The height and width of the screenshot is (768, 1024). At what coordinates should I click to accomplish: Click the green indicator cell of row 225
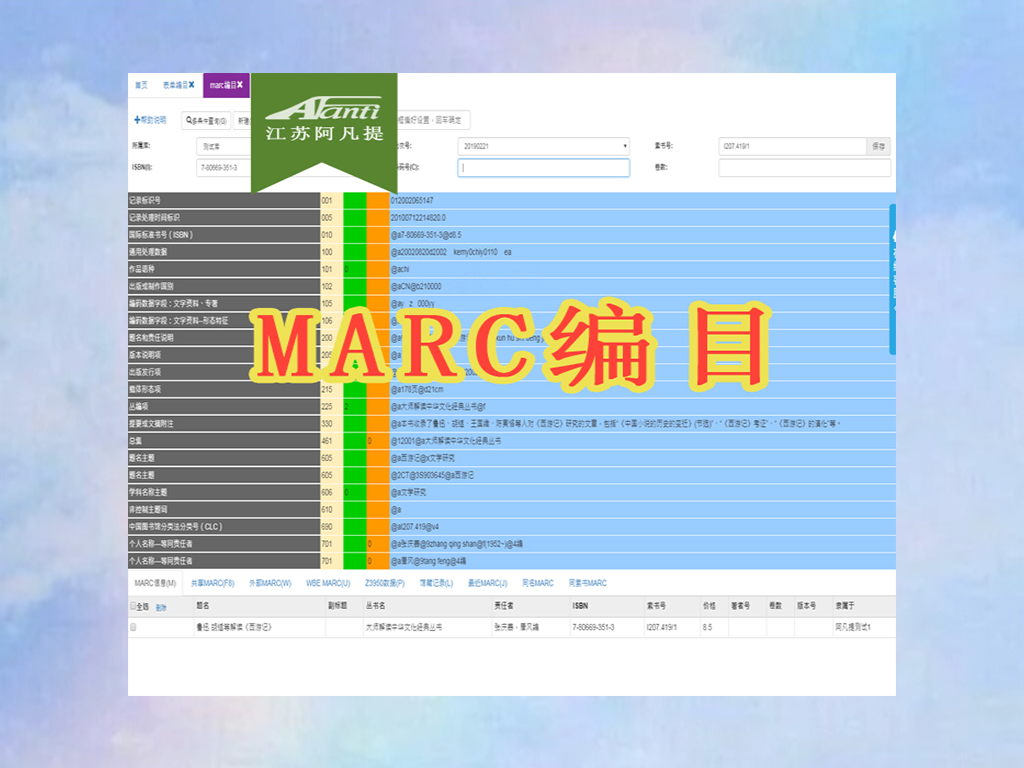coord(355,406)
